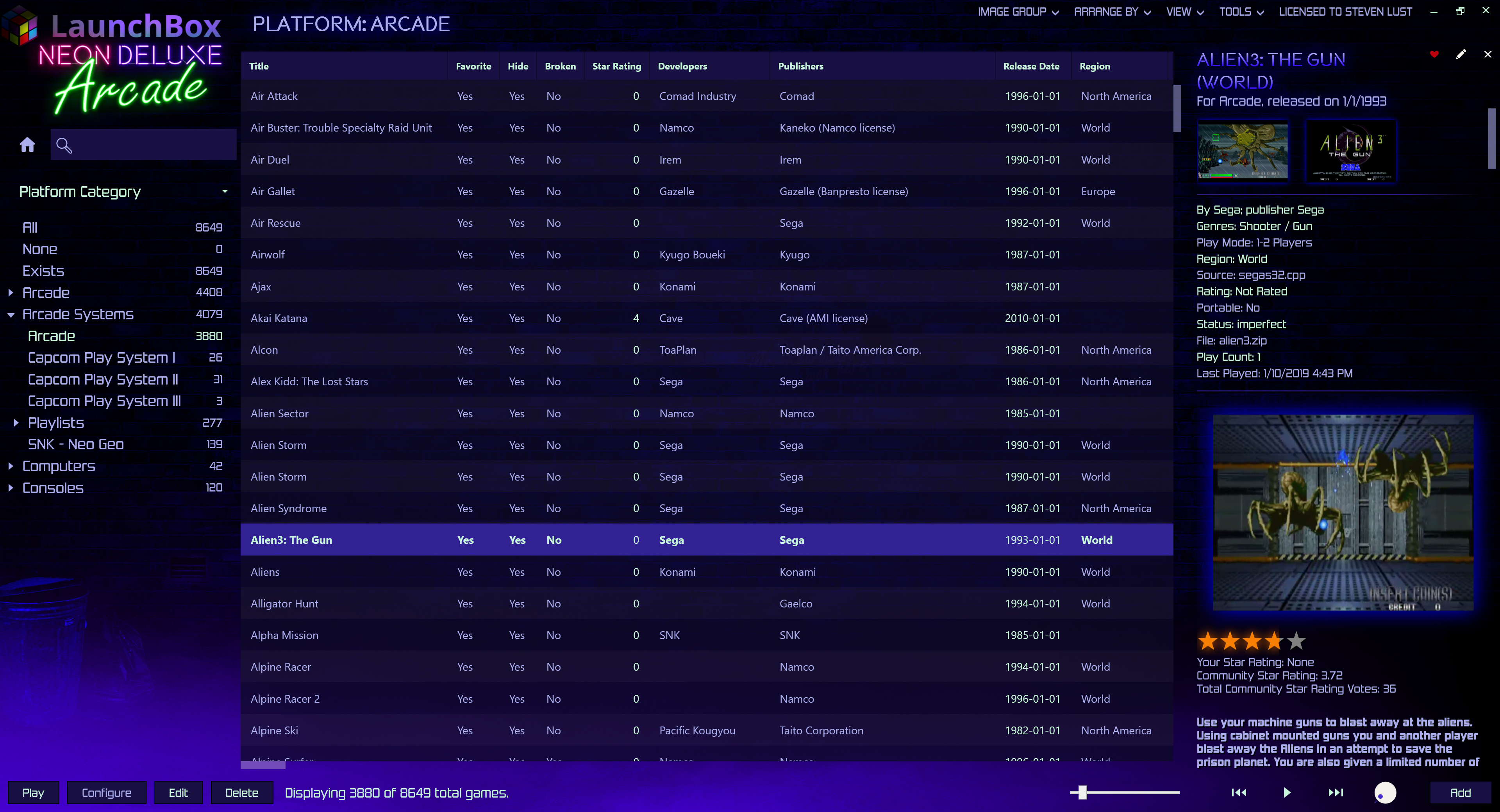This screenshot has width=1500, height=812.
Task: Expand the Computers tree node
Action: tap(11, 466)
